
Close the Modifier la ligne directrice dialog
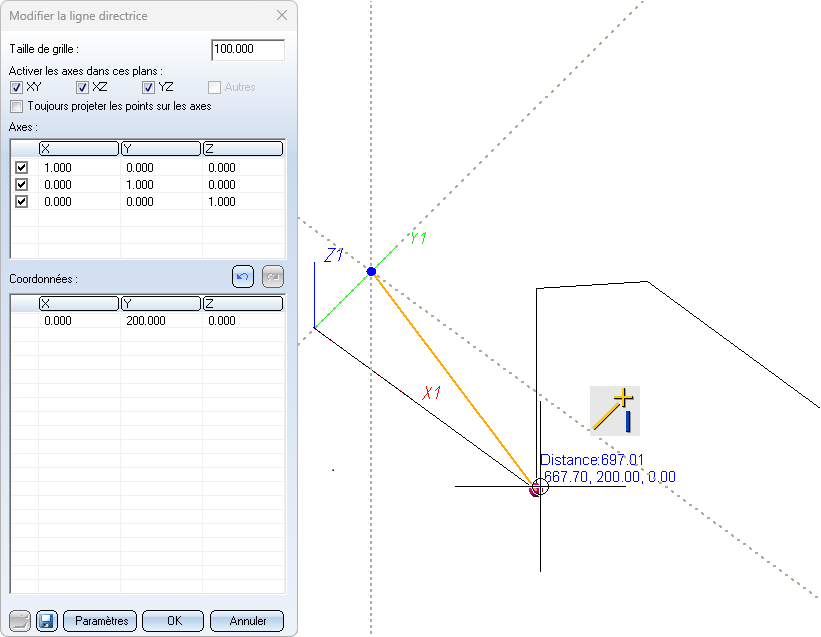[281, 16]
